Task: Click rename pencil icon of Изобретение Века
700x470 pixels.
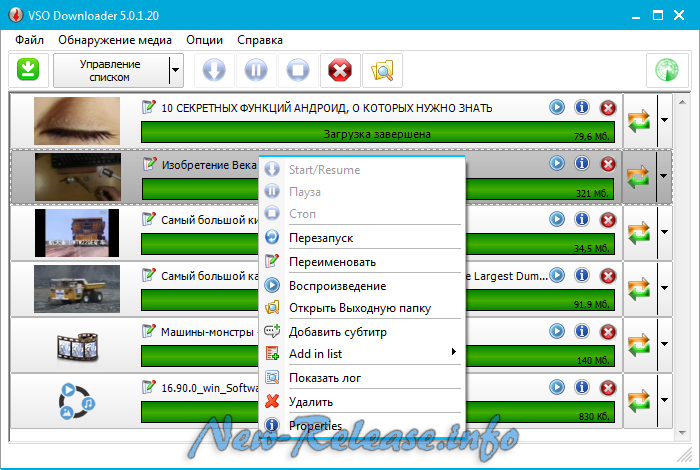Action: 149,164
